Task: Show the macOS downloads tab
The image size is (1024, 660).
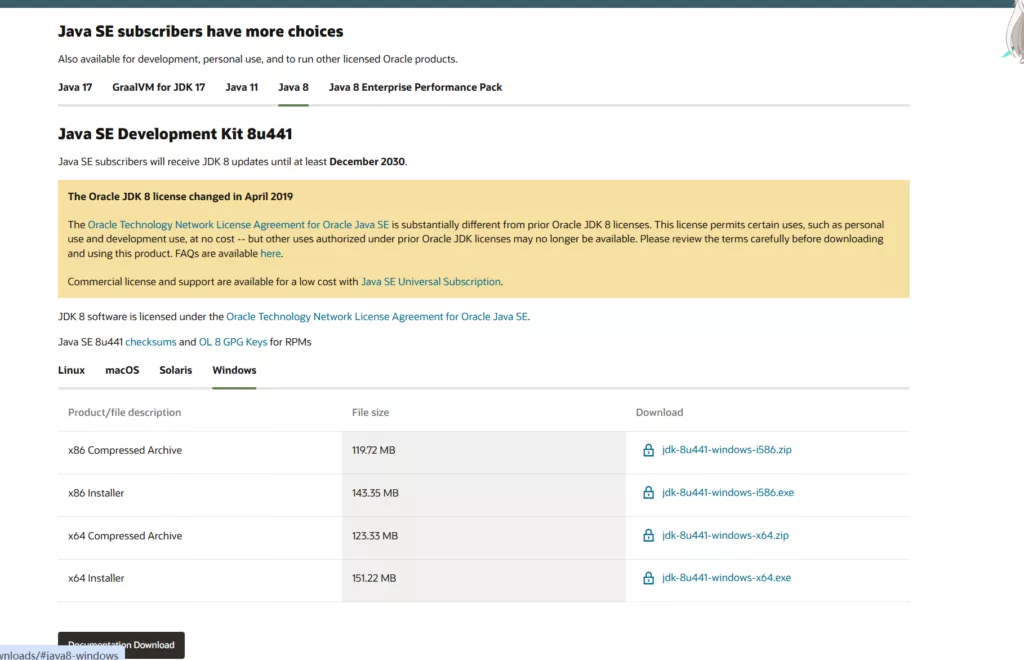Action: 122,370
